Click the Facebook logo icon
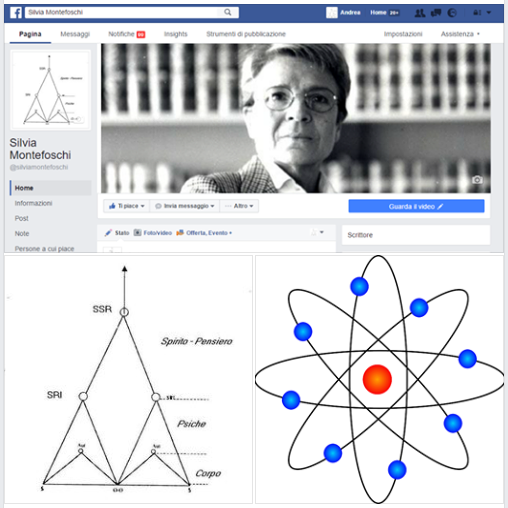 (16, 13)
